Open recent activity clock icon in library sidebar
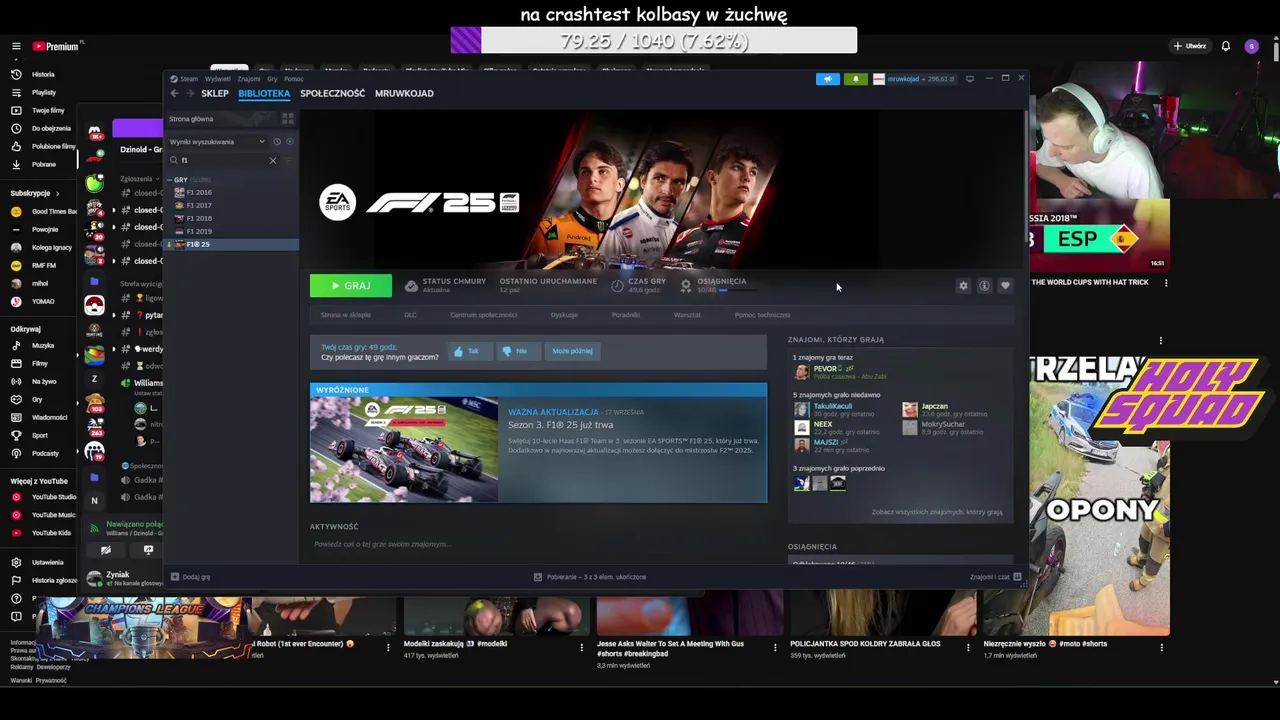 277,142
